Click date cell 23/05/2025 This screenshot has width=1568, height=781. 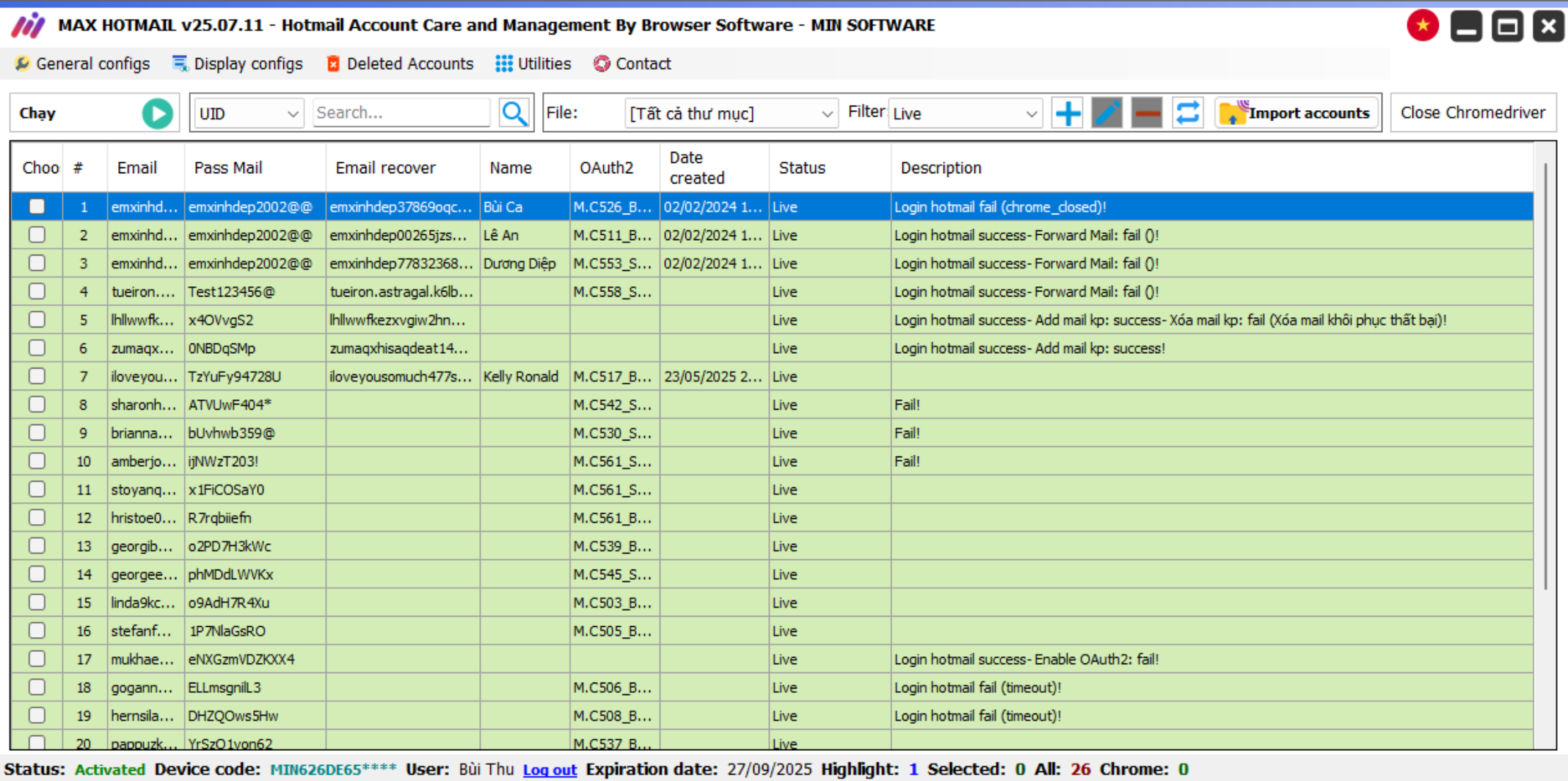pyautogui.click(x=715, y=377)
